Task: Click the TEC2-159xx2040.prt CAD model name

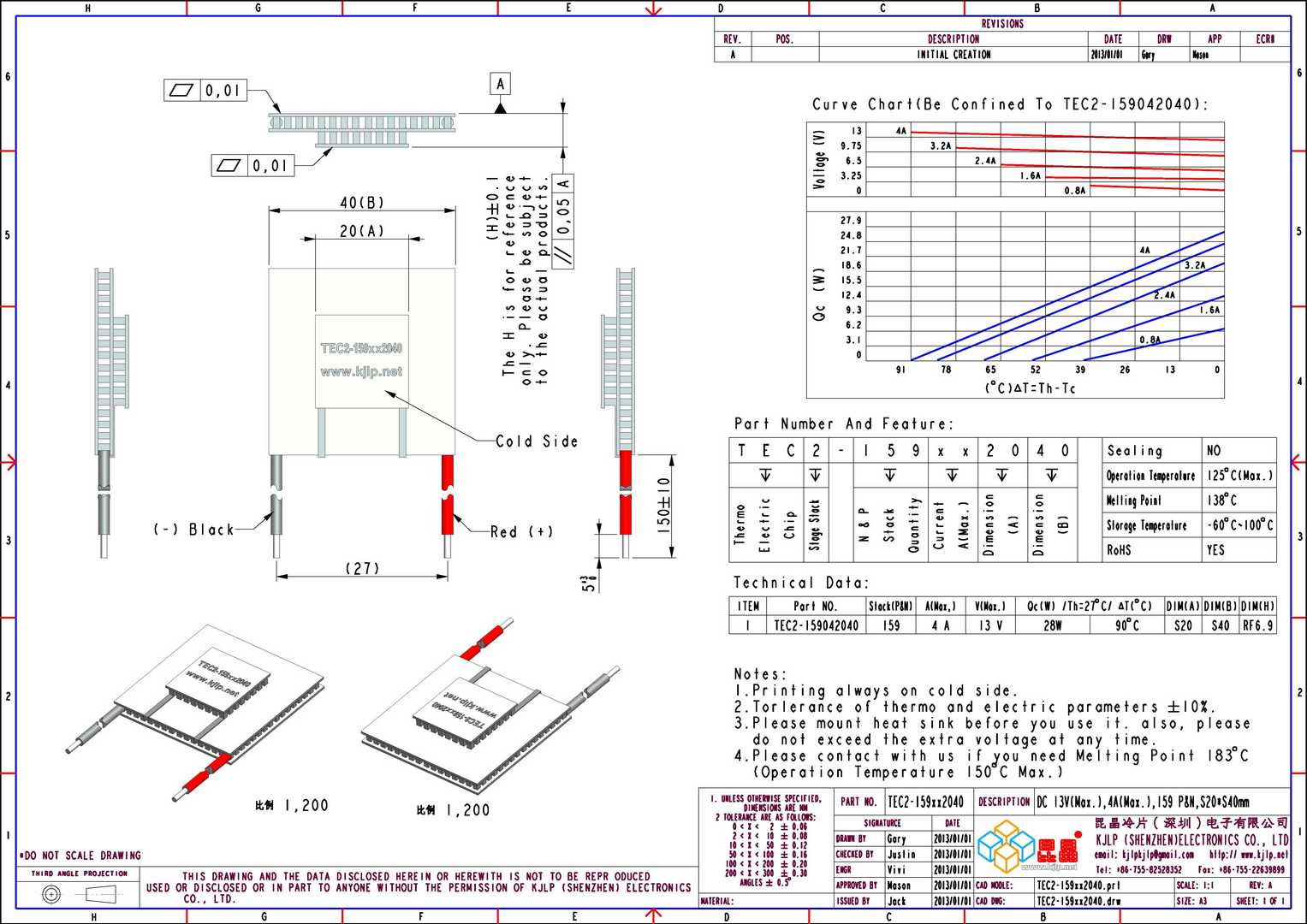Action: click(1078, 885)
